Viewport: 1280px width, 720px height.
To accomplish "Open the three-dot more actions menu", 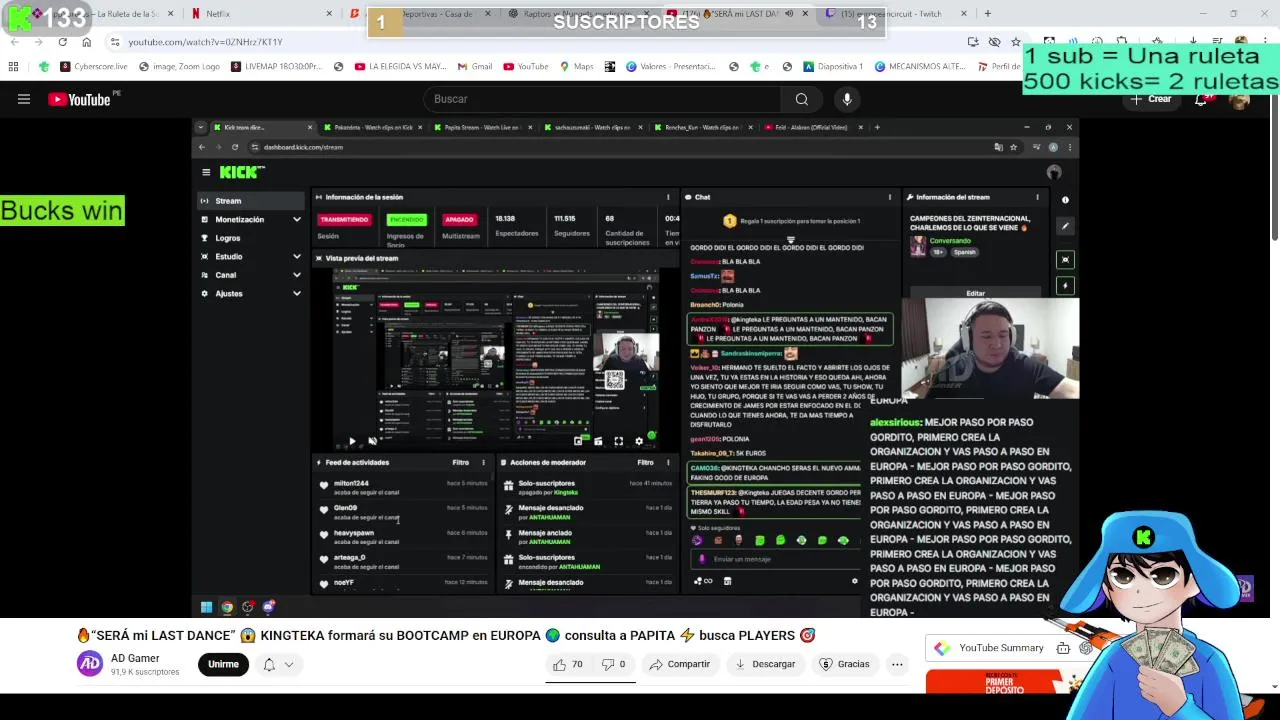I will point(897,664).
